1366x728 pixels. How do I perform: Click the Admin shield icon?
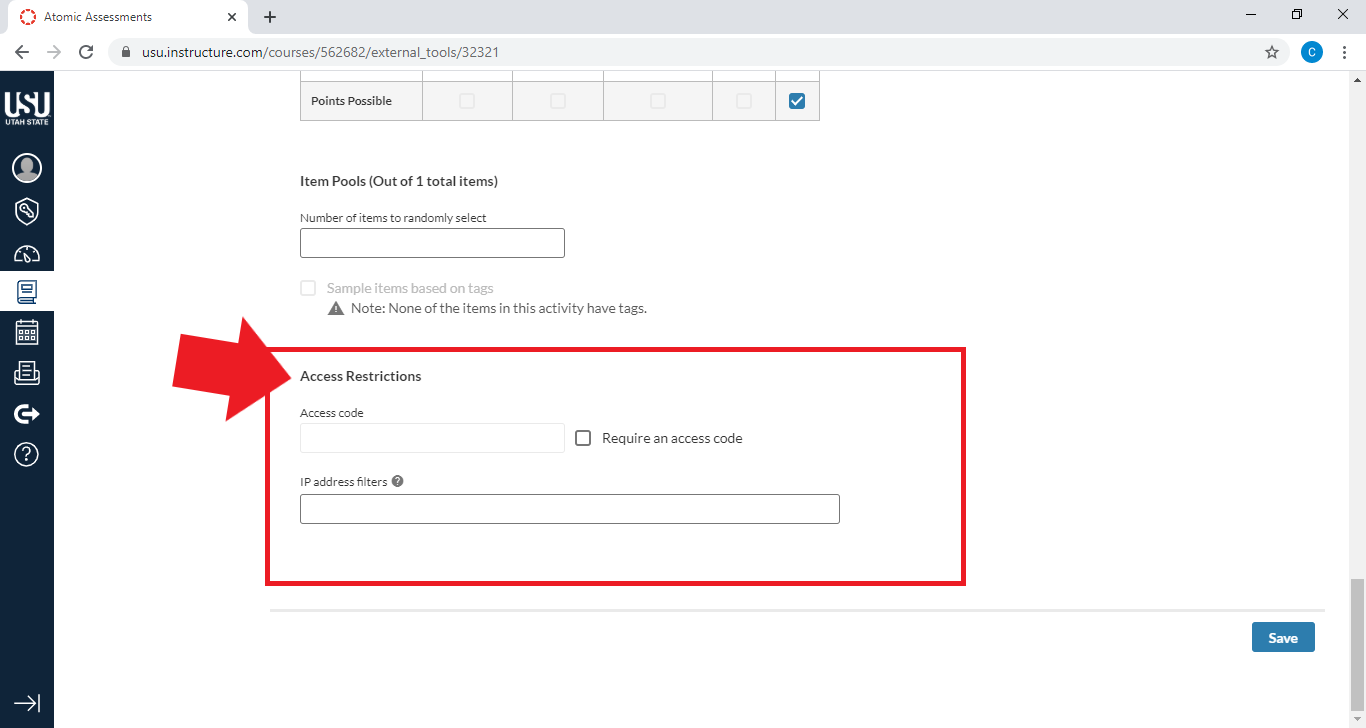tap(27, 211)
